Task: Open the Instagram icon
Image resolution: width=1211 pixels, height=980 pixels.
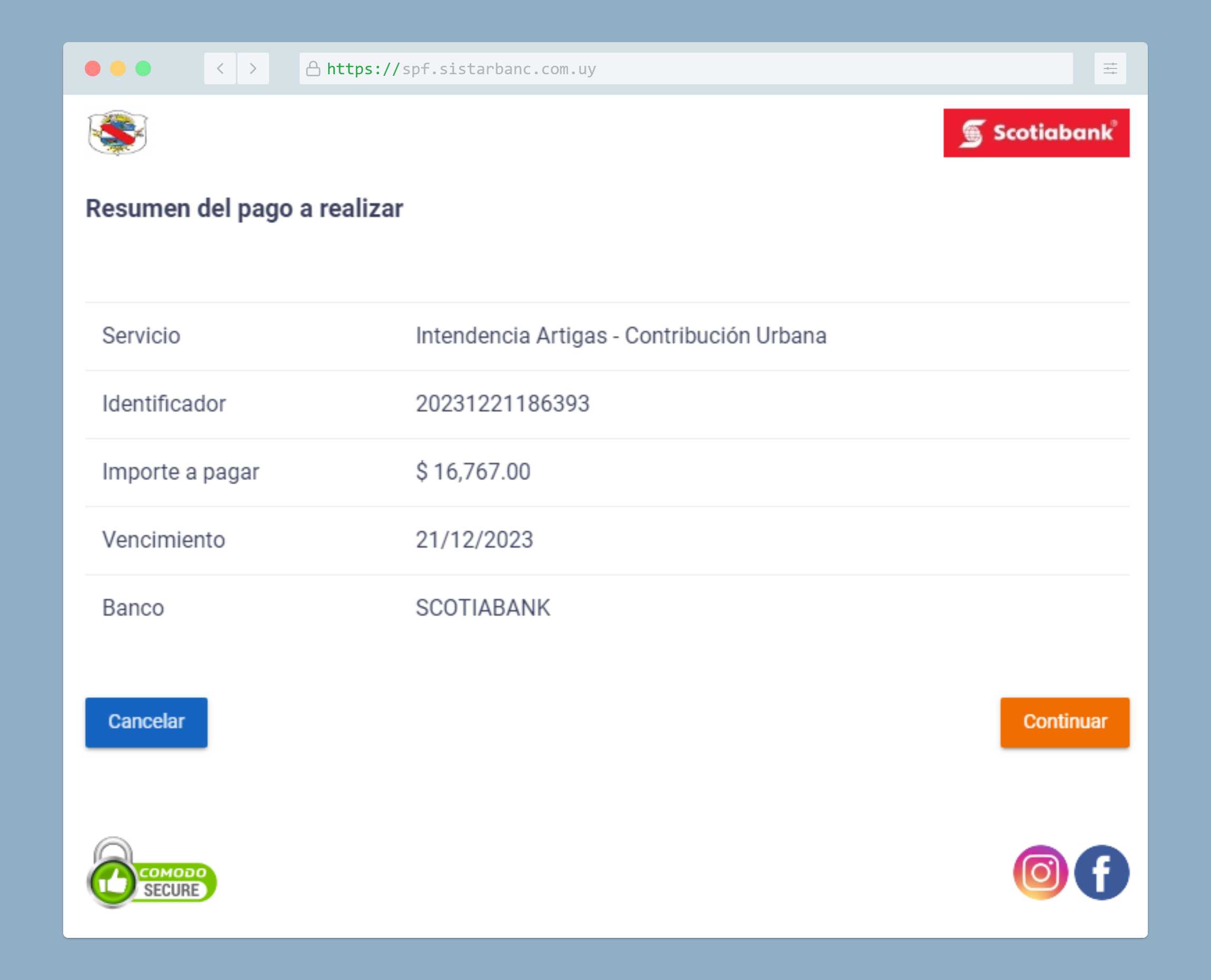Action: pos(1040,872)
